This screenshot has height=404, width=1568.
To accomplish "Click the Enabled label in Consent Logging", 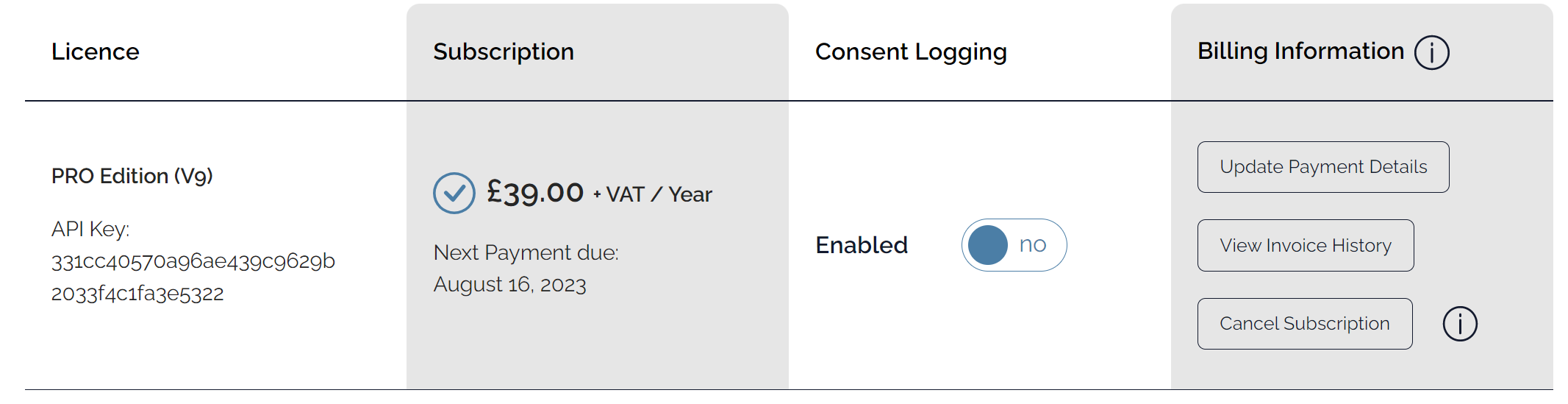I will click(862, 245).
